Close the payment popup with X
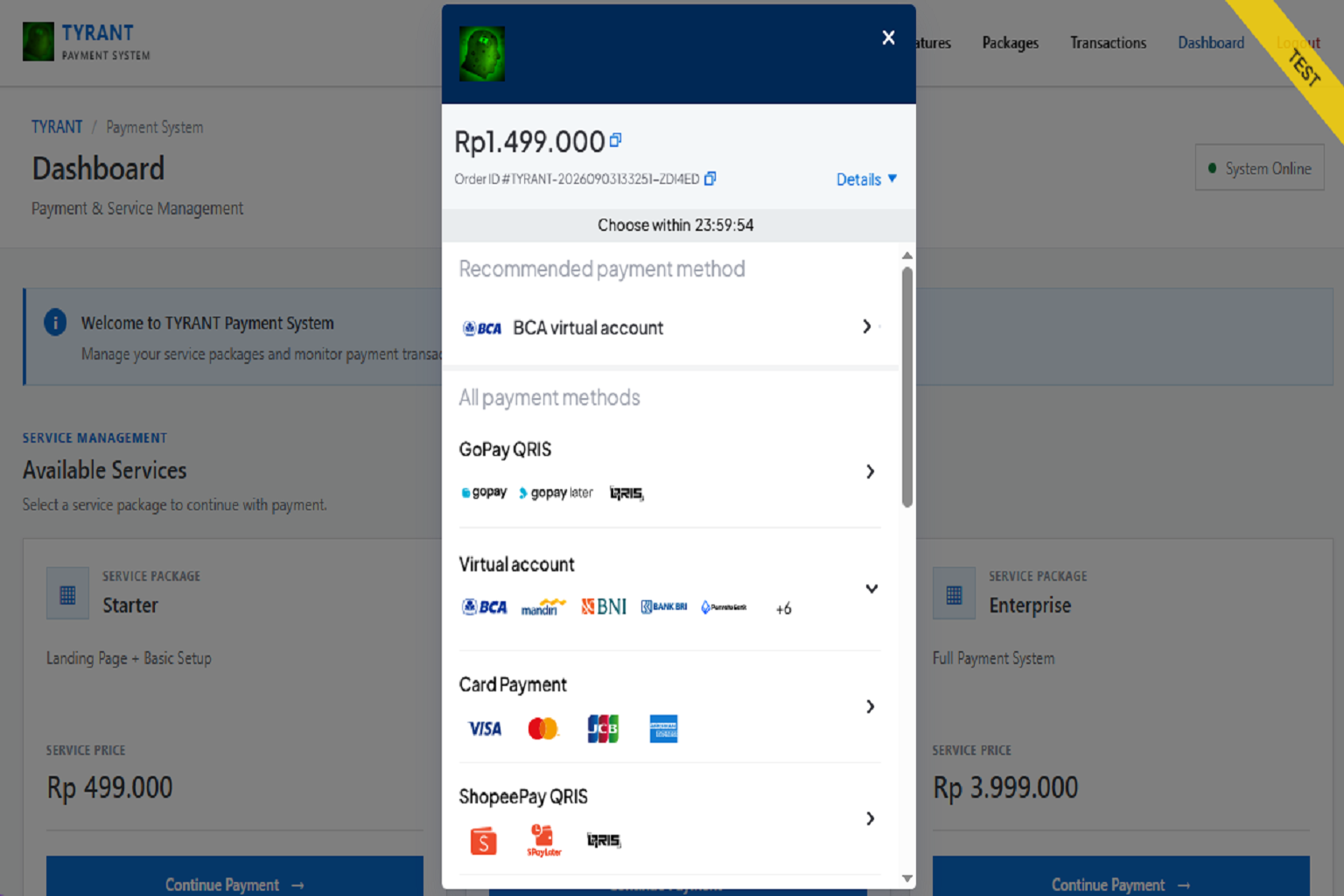Screen dimensions: 1344x896 (888, 38)
